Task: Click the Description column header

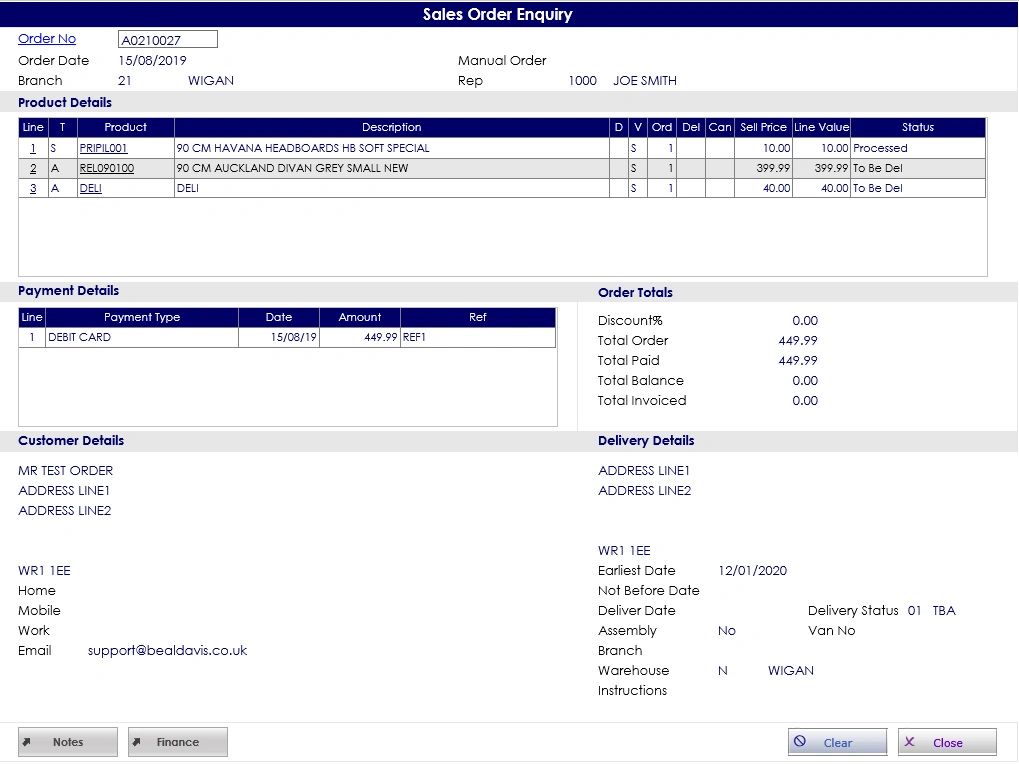Action: pyautogui.click(x=391, y=128)
